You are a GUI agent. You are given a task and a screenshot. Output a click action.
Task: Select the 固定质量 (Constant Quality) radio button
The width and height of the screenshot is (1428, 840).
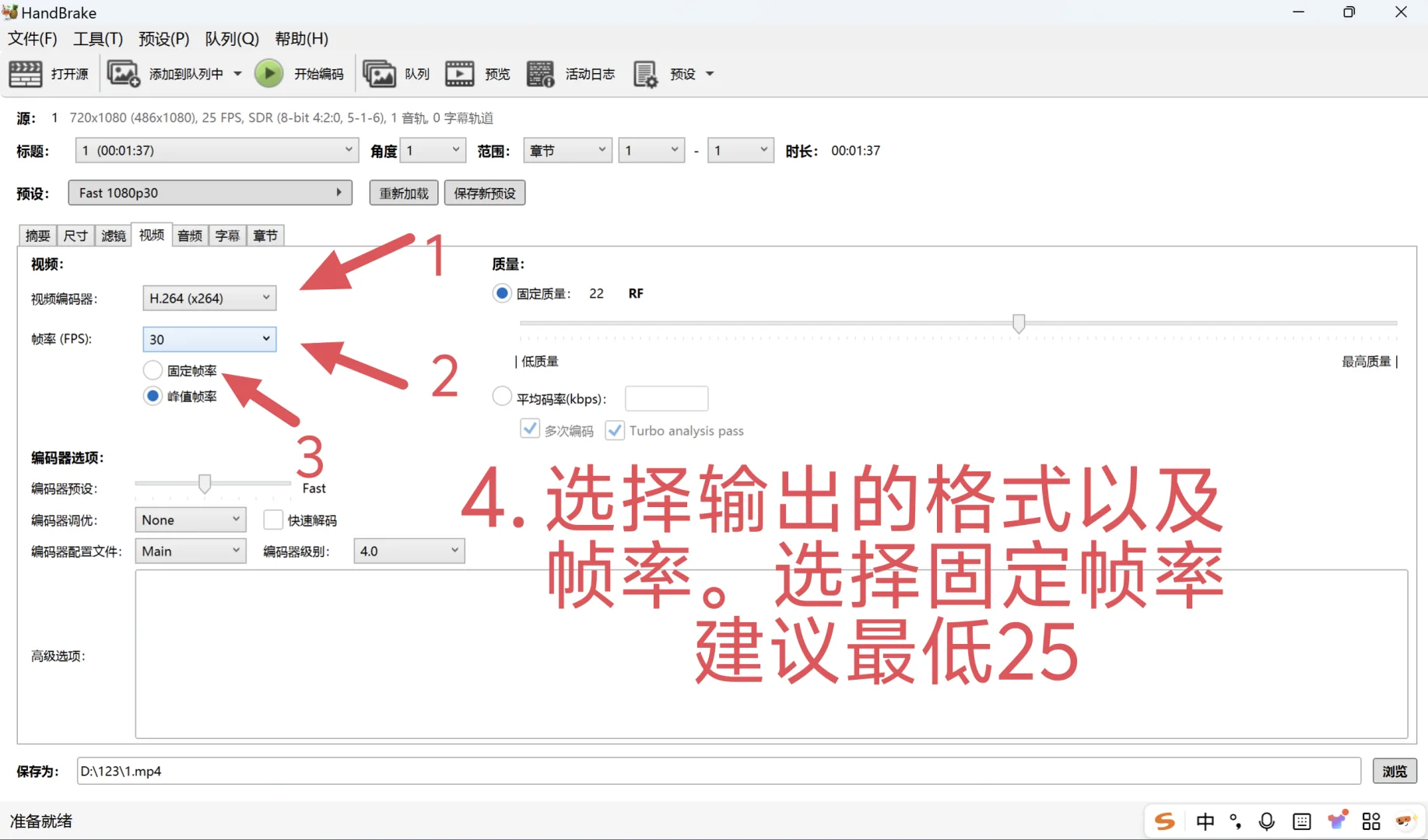pyautogui.click(x=502, y=293)
